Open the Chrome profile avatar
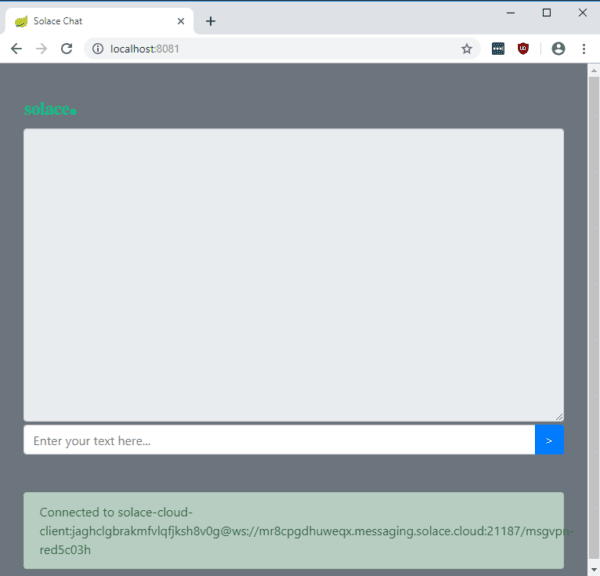The height and width of the screenshot is (576, 600). pos(558,48)
